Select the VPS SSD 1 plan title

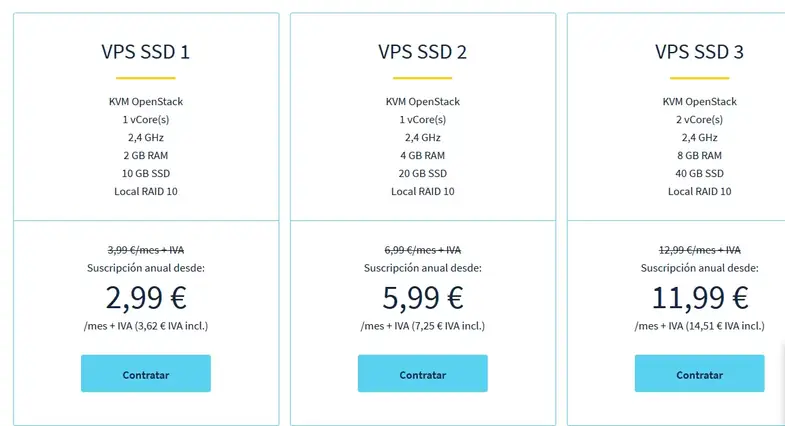point(146,52)
